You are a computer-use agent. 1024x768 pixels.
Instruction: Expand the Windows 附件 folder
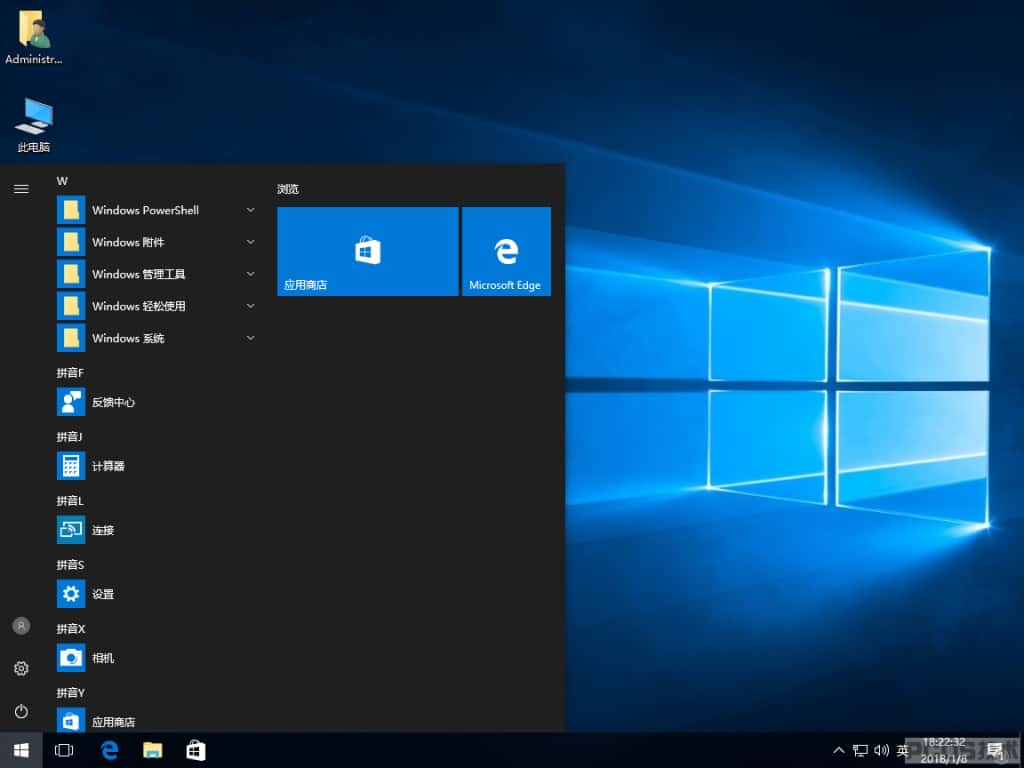click(157, 242)
